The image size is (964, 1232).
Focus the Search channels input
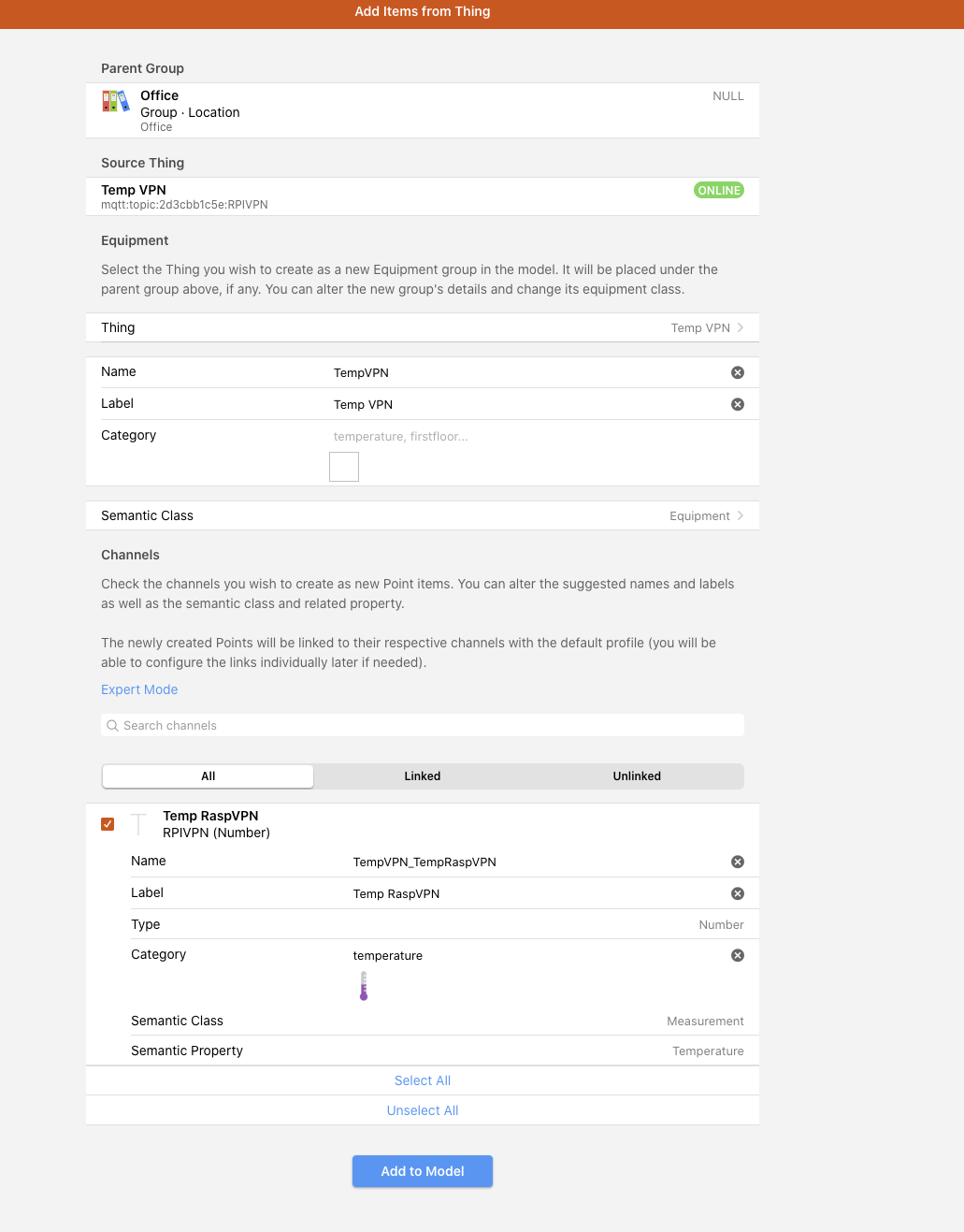tap(430, 726)
